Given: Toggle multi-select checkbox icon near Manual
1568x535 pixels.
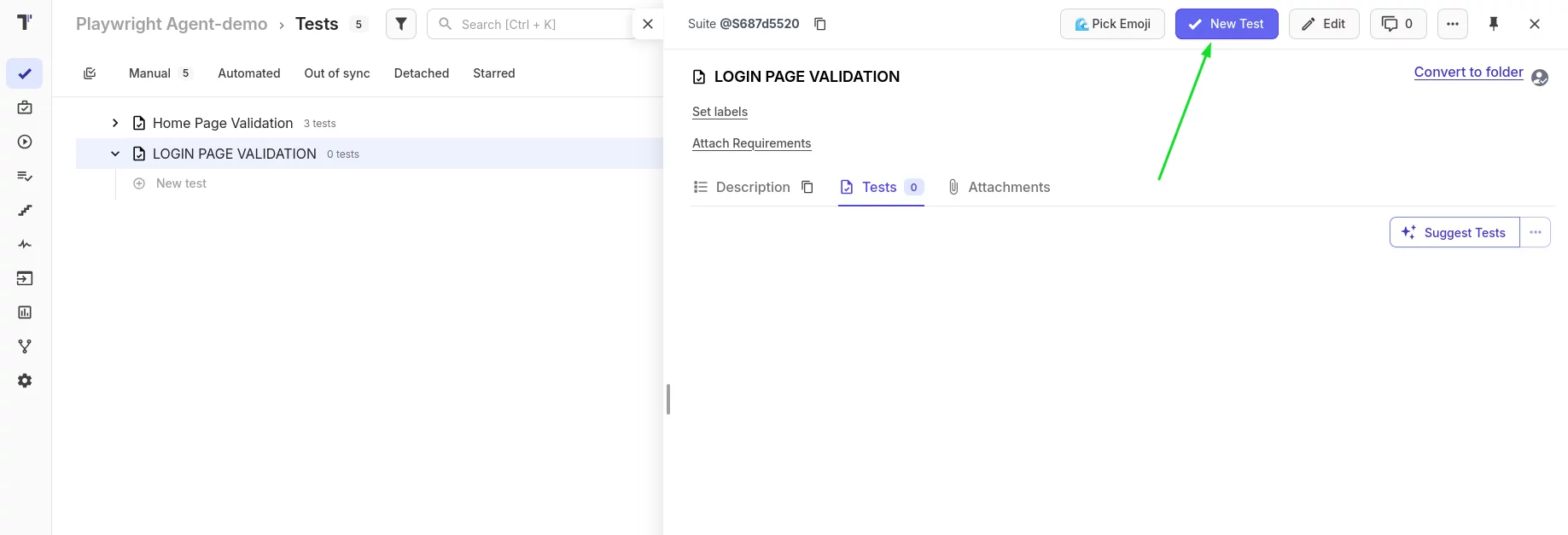Looking at the screenshot, I should pyautogui.click(x=90, y=73).
